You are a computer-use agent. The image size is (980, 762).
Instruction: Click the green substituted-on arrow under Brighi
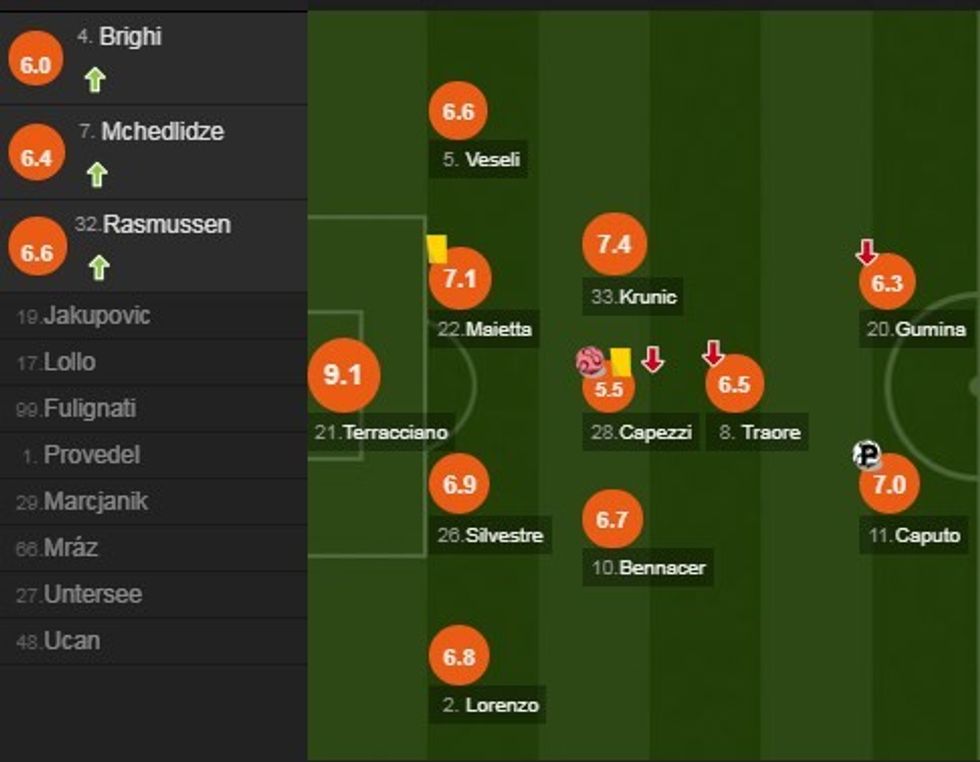click(x=95, y=80)
